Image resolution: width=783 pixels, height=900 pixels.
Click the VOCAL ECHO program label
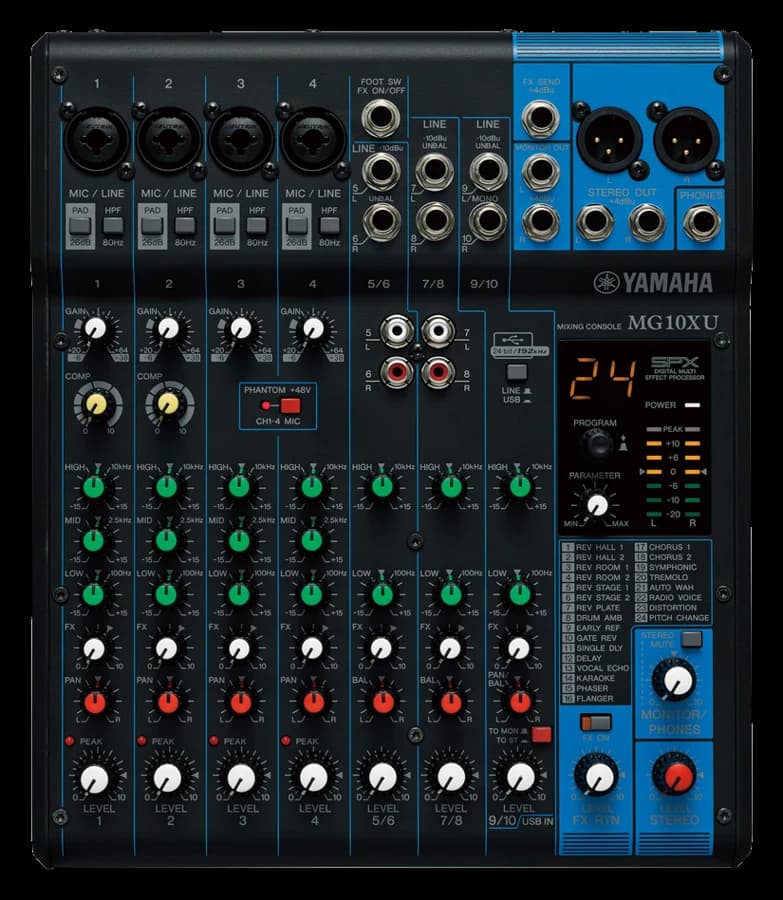[x=603, y=668]
